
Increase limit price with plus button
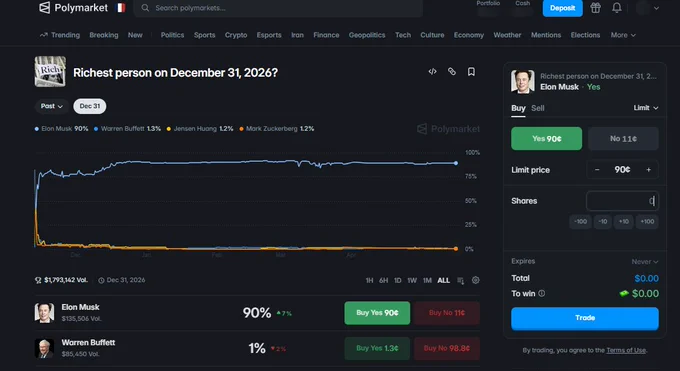648,170
